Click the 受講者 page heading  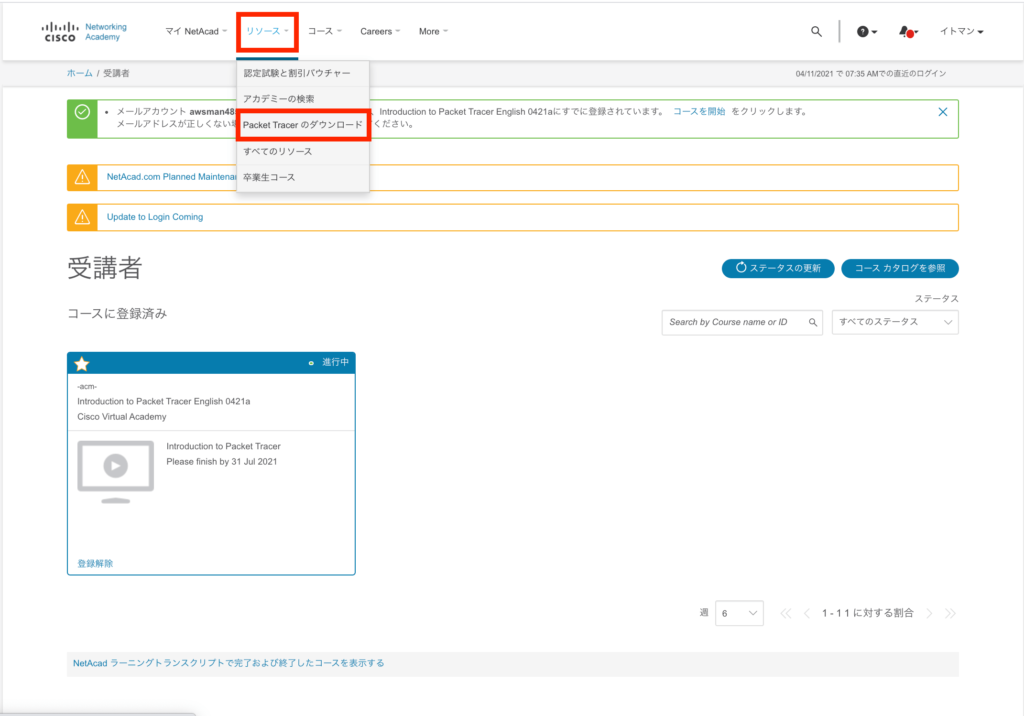tap(104, 268)
